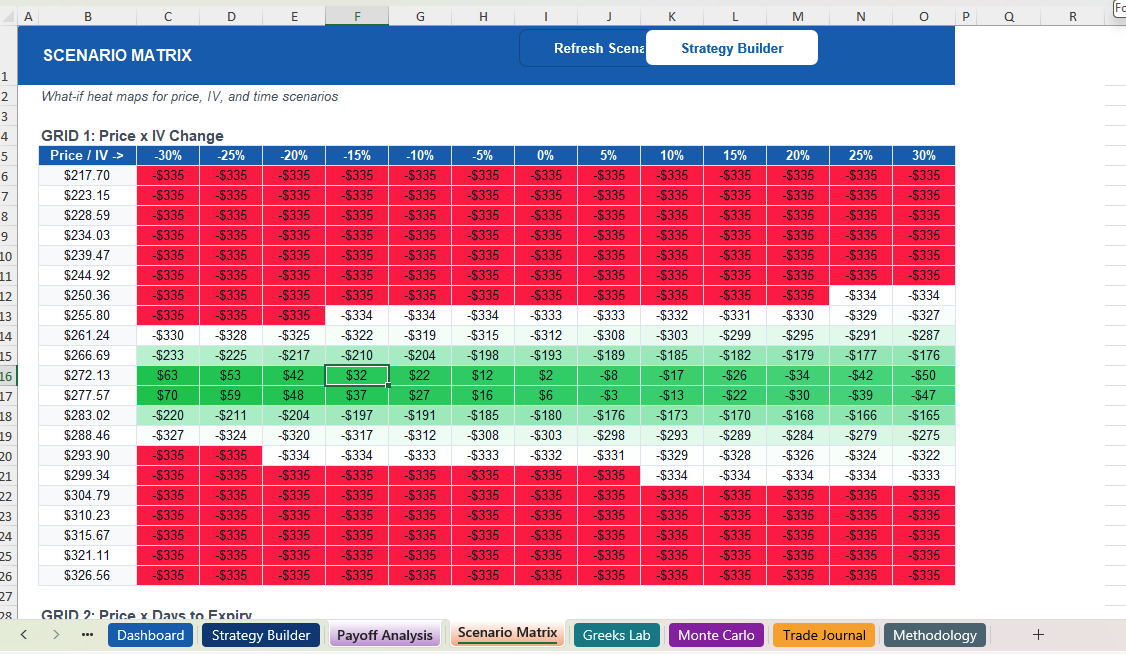Switch to the Trade Journal tab
Image resolution: width=1126 pixels, height=654 pixels.
823,635
